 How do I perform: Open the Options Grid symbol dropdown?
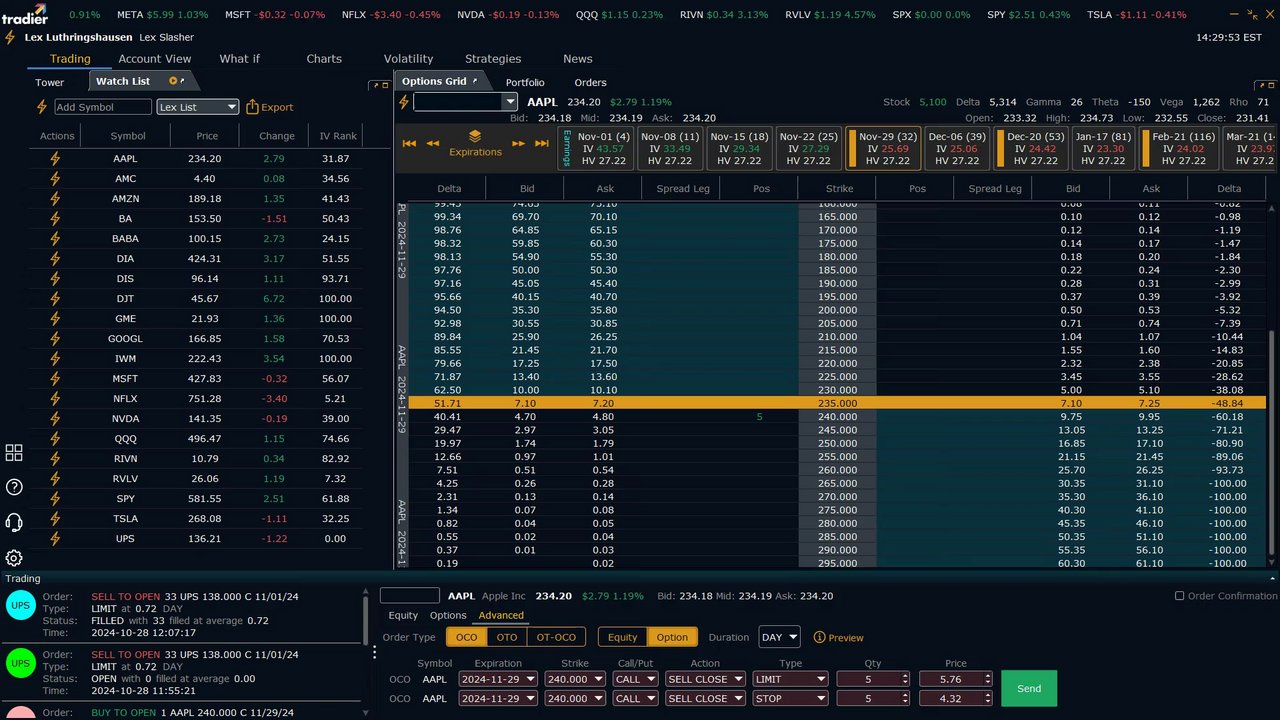510,102
